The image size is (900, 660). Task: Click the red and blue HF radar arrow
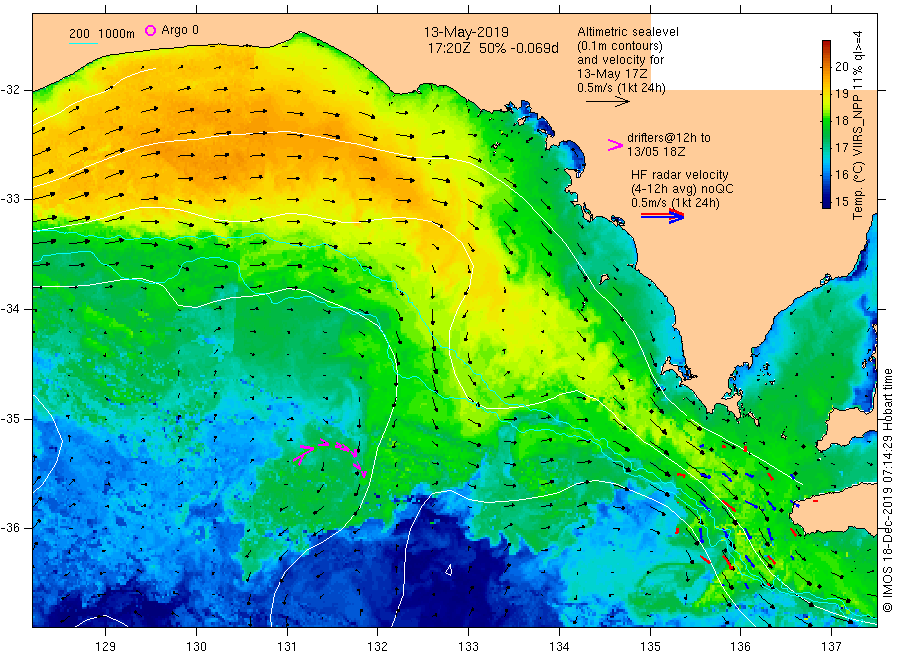662,216
